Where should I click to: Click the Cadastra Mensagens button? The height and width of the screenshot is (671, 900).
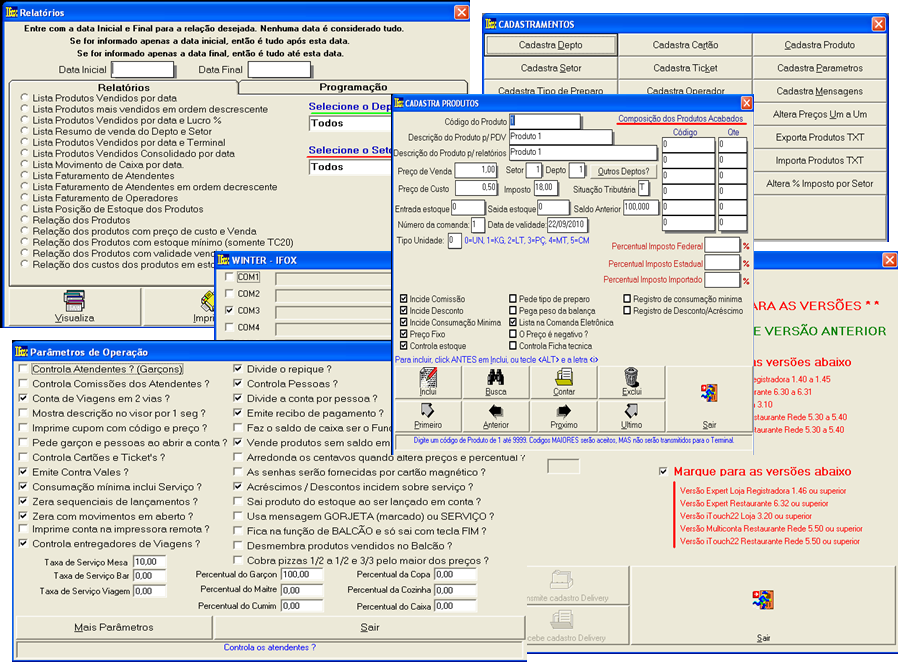(819, 91)
